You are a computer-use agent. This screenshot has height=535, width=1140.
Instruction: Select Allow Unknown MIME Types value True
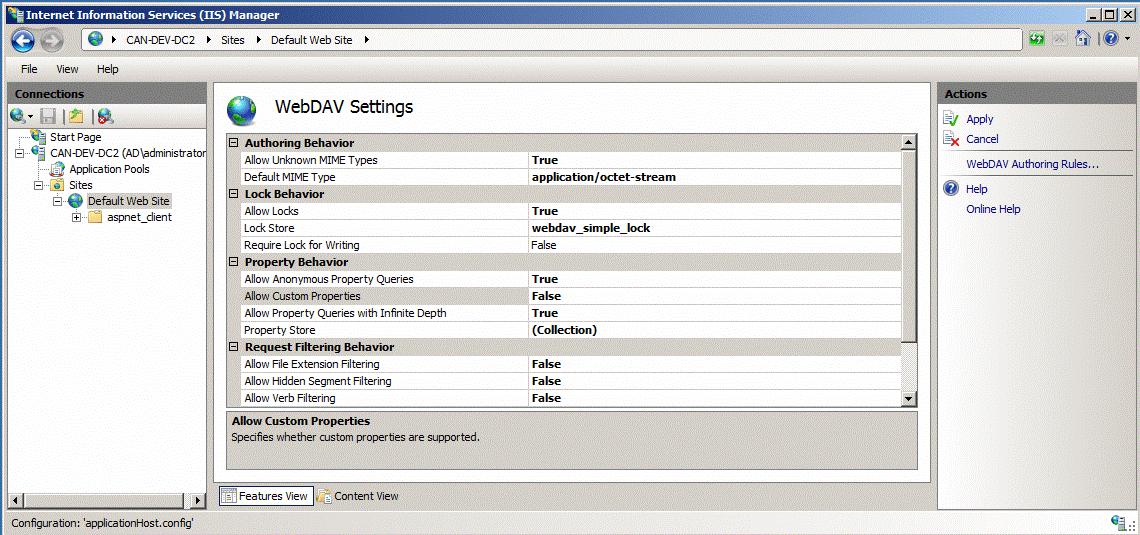[715, 160]
